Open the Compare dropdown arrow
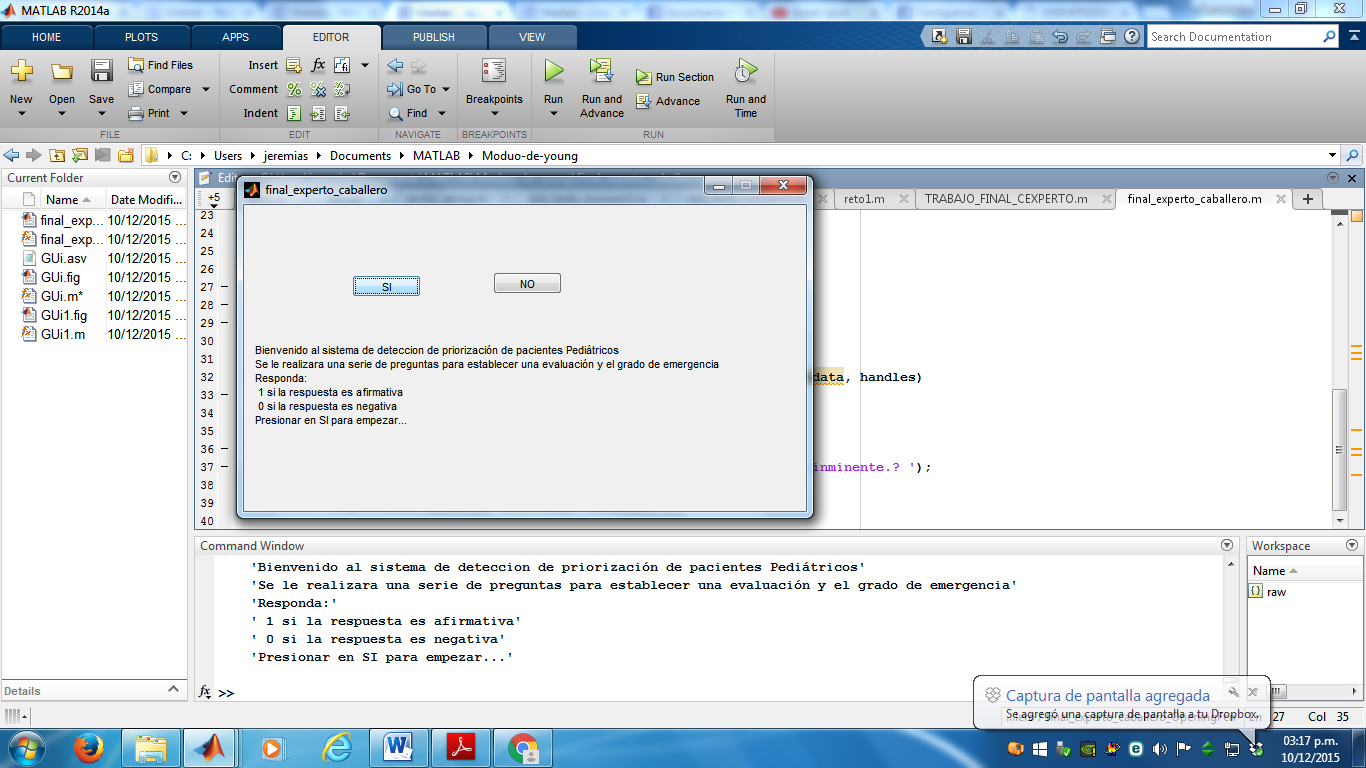 (x=206, y=89)
